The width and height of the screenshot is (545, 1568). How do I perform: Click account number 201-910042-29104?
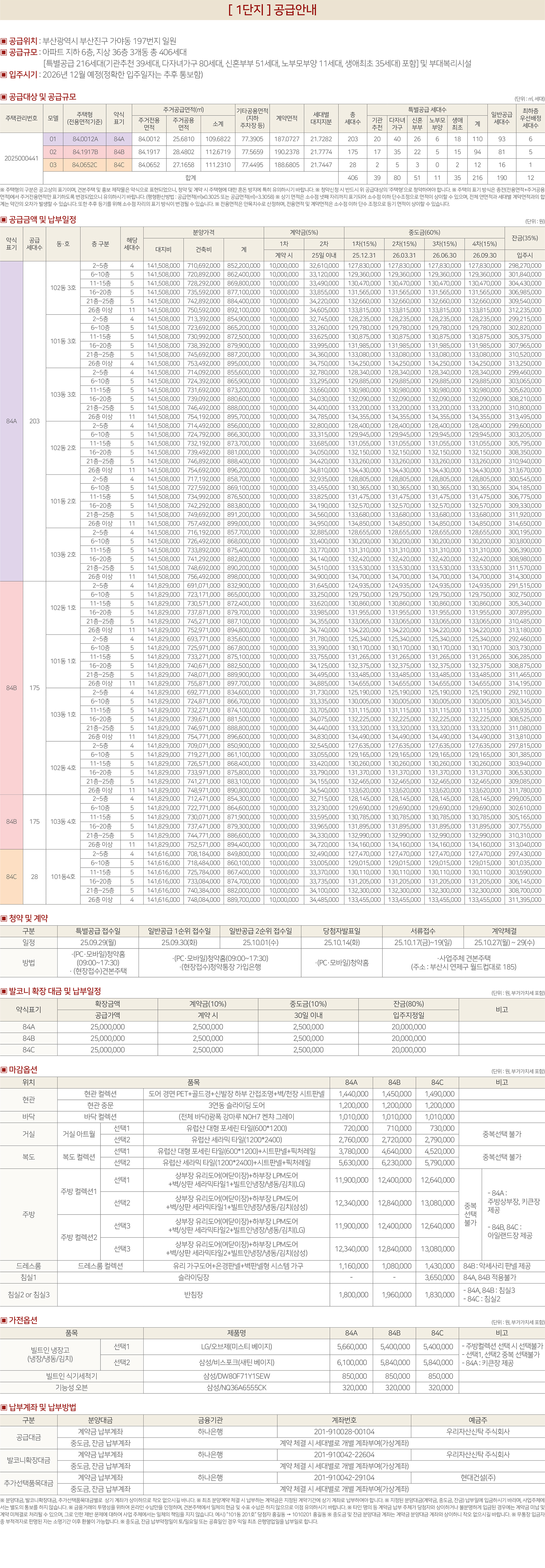pos(344,1477)
